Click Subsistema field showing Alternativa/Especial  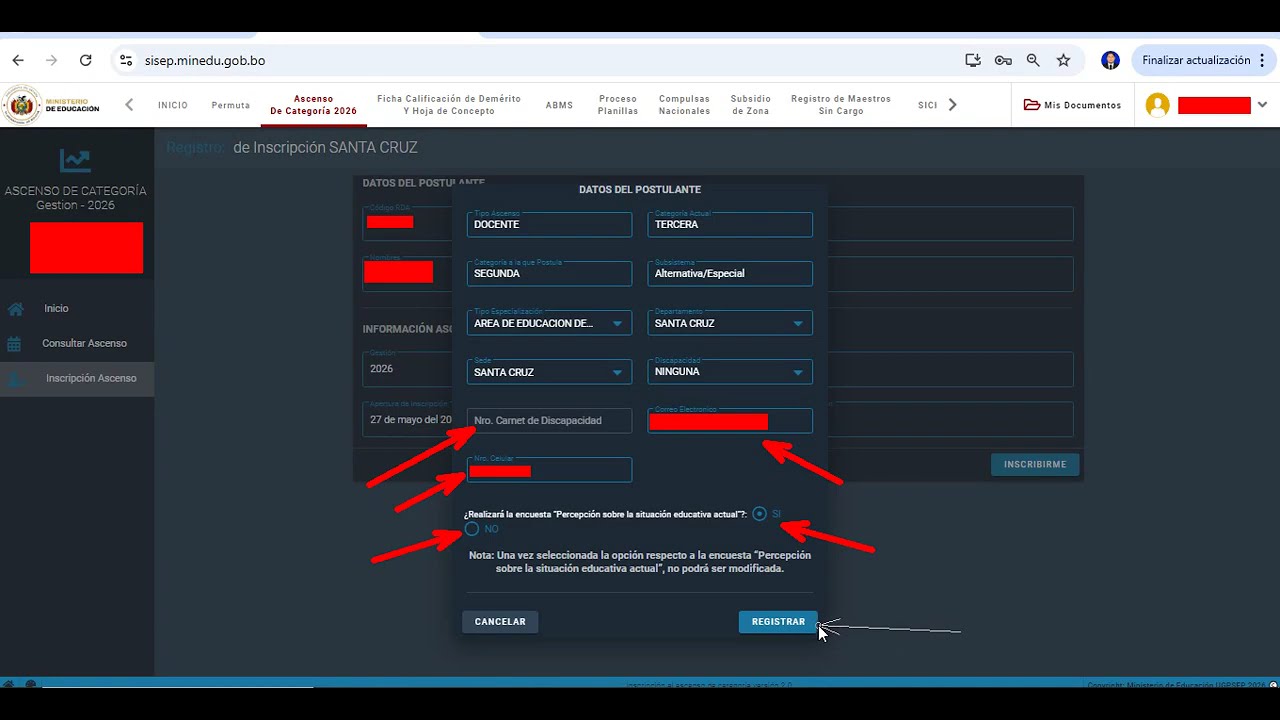[x=730, y=274]
